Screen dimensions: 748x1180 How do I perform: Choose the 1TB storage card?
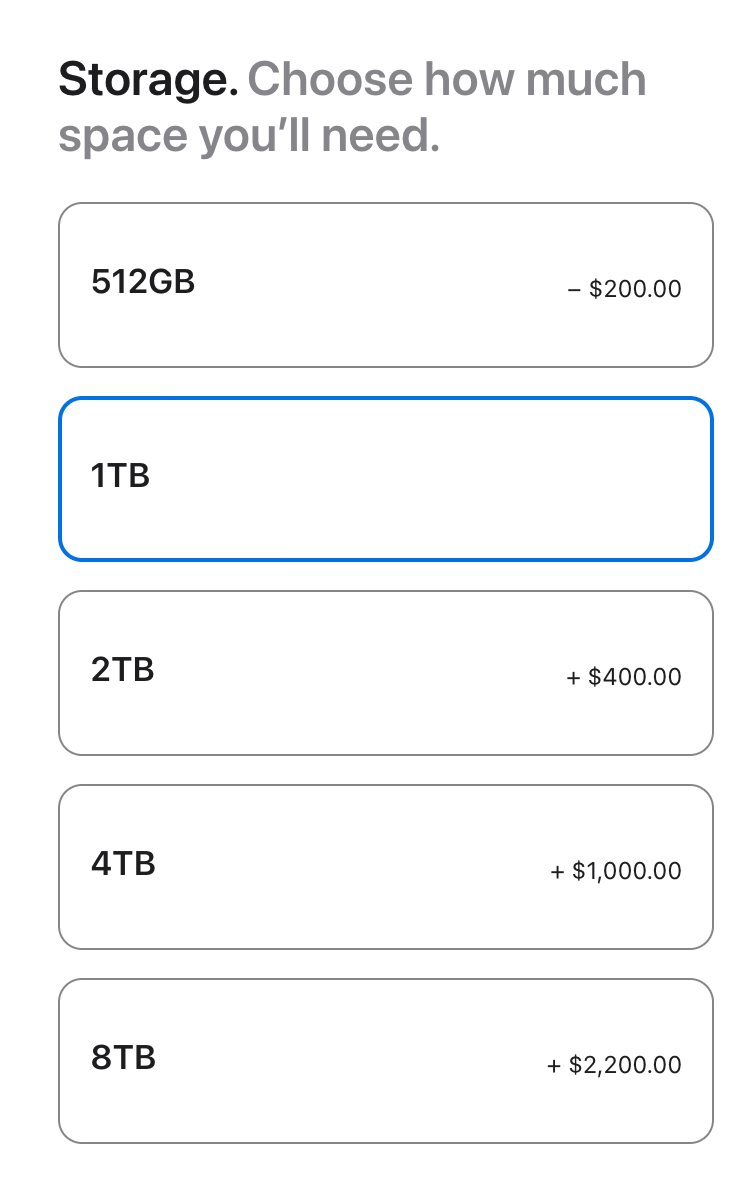pos(385,479)
